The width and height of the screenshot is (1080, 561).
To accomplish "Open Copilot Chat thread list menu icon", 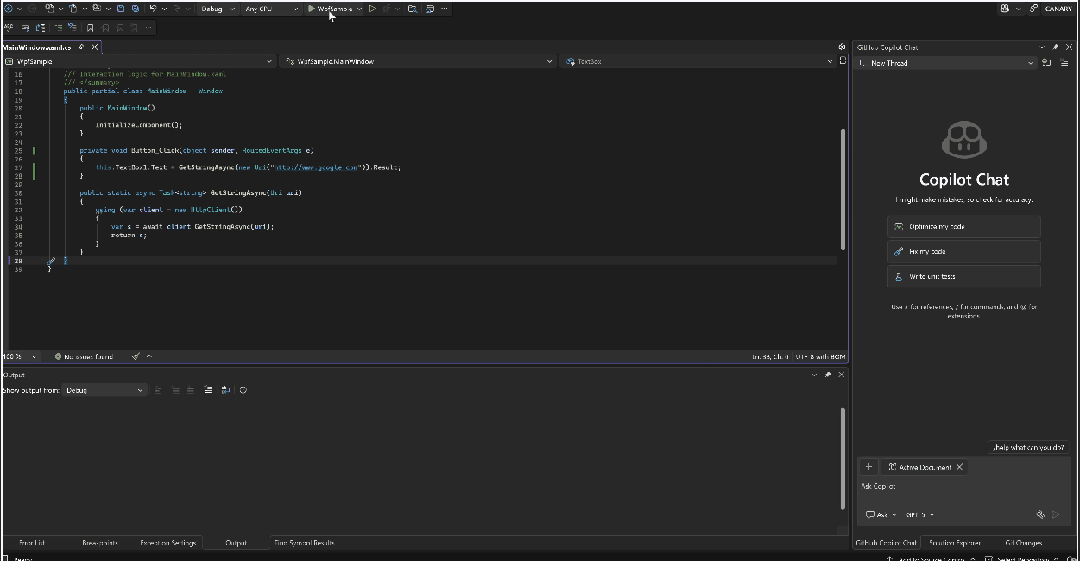I will [1064, 63].
